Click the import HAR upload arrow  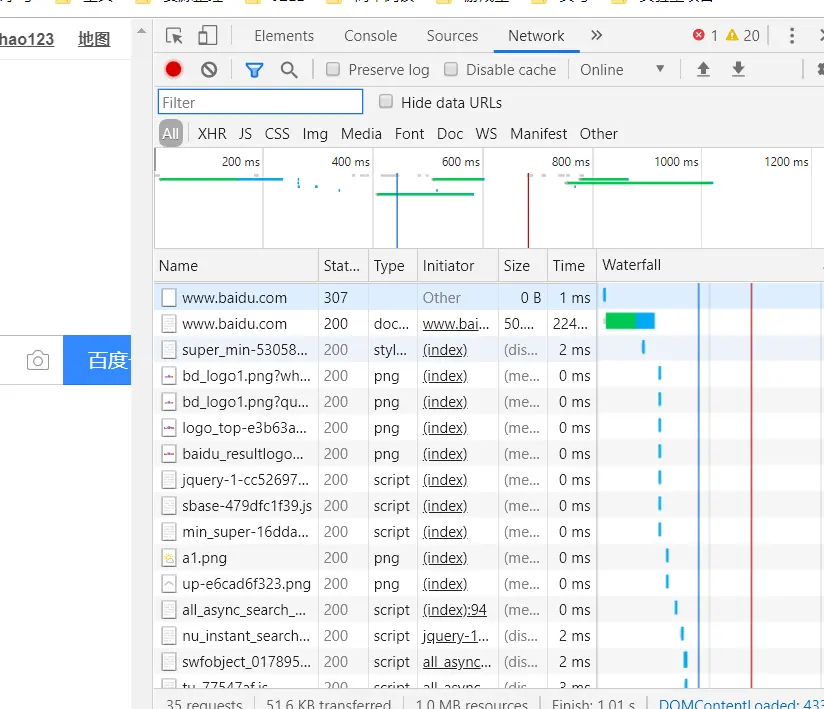click(703, 69)
